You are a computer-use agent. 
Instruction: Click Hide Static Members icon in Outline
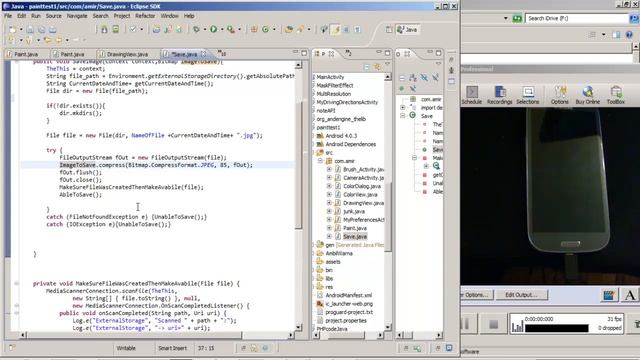pos(436,78)
